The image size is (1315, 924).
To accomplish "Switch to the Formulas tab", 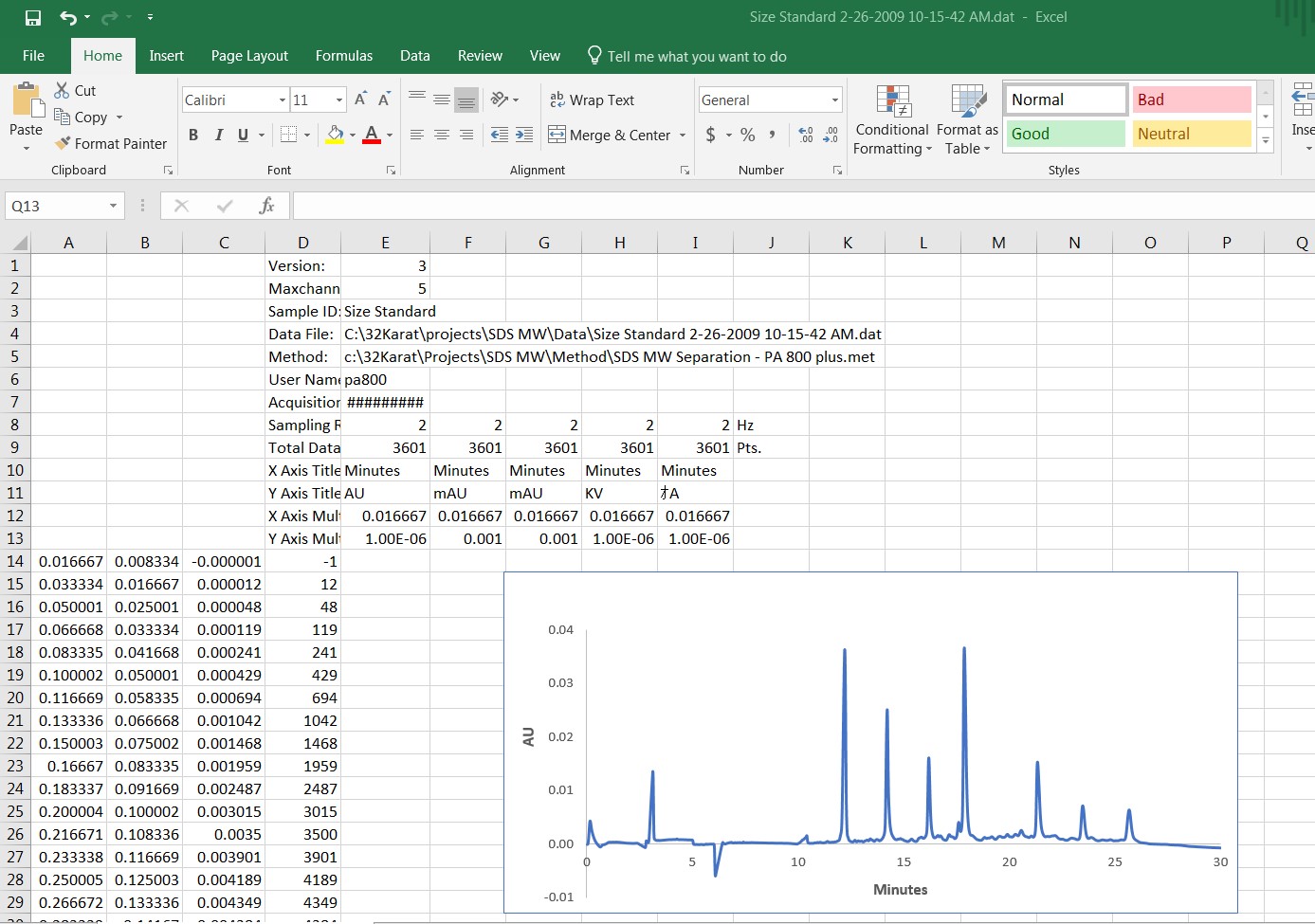I will [344, 56].
